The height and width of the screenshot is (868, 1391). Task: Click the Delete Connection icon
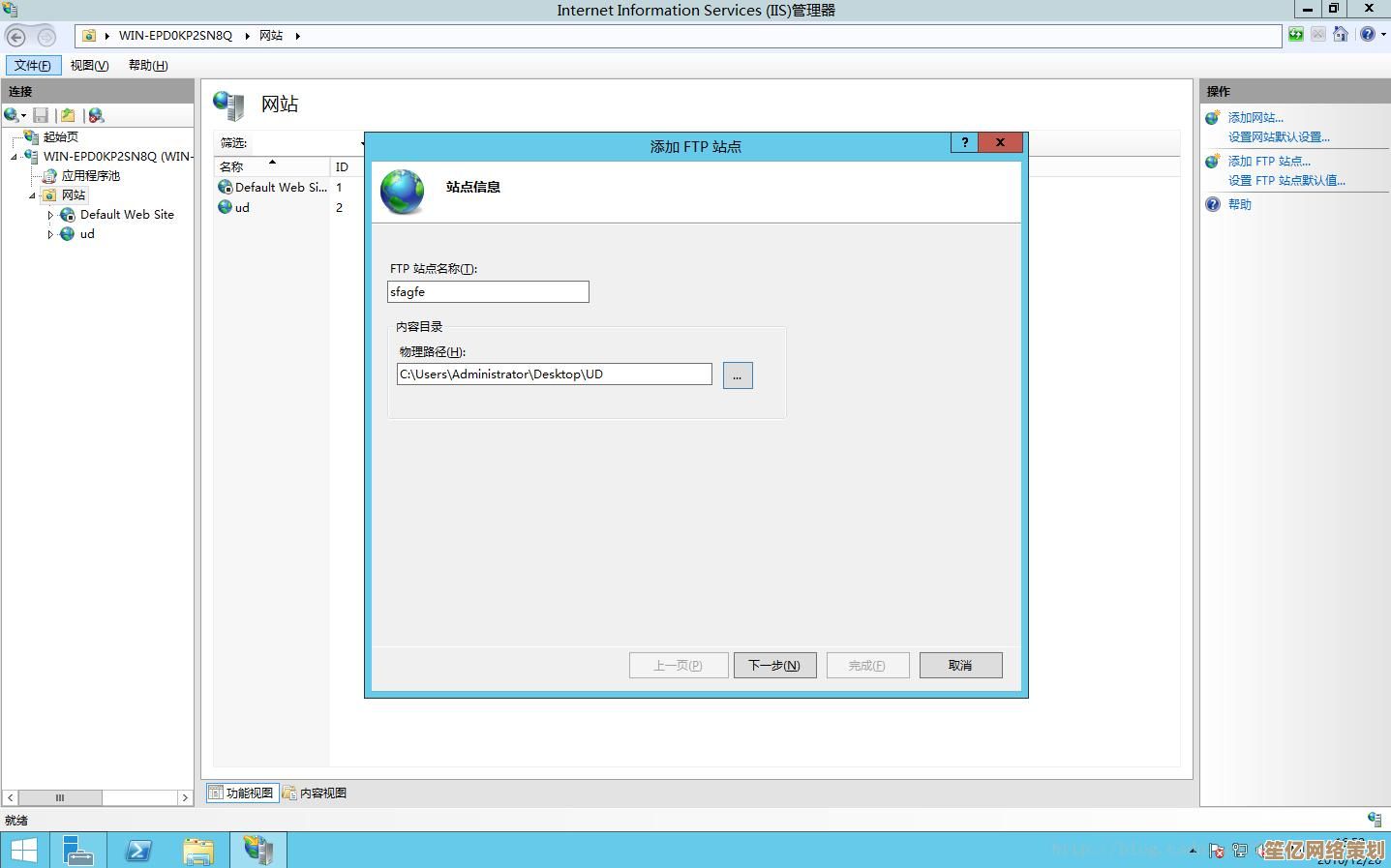click(96, 115)
